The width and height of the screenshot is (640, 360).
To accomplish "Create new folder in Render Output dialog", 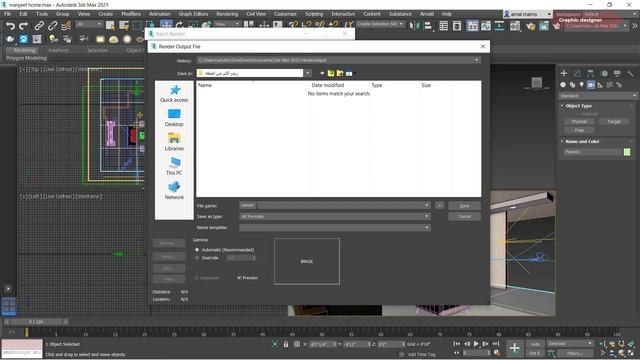I will tap(340, 73).
